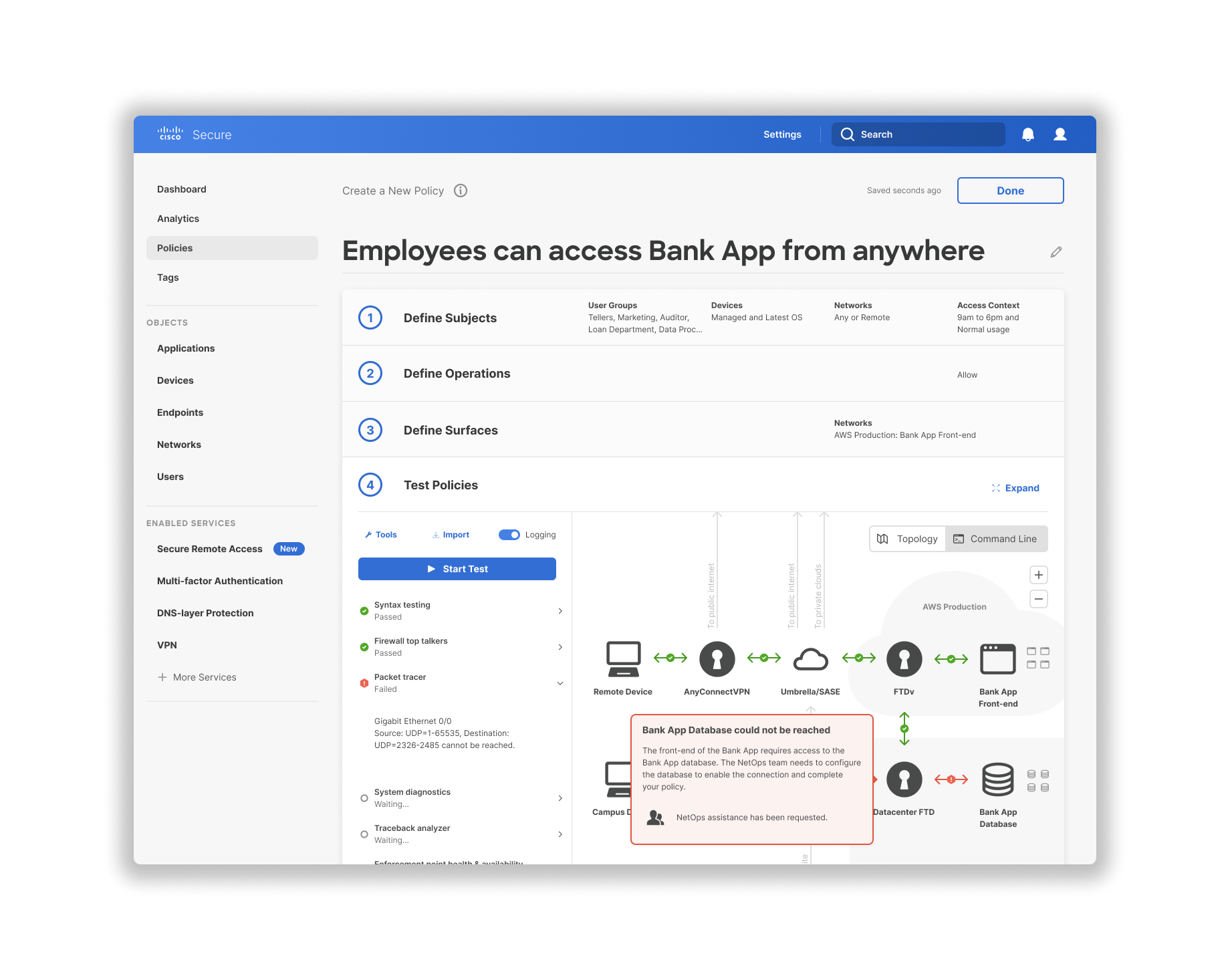
Task: Click link between AnyConnectVPN and Umbrella/SASE
Action: pyautogui.click(x=764, y=658)
